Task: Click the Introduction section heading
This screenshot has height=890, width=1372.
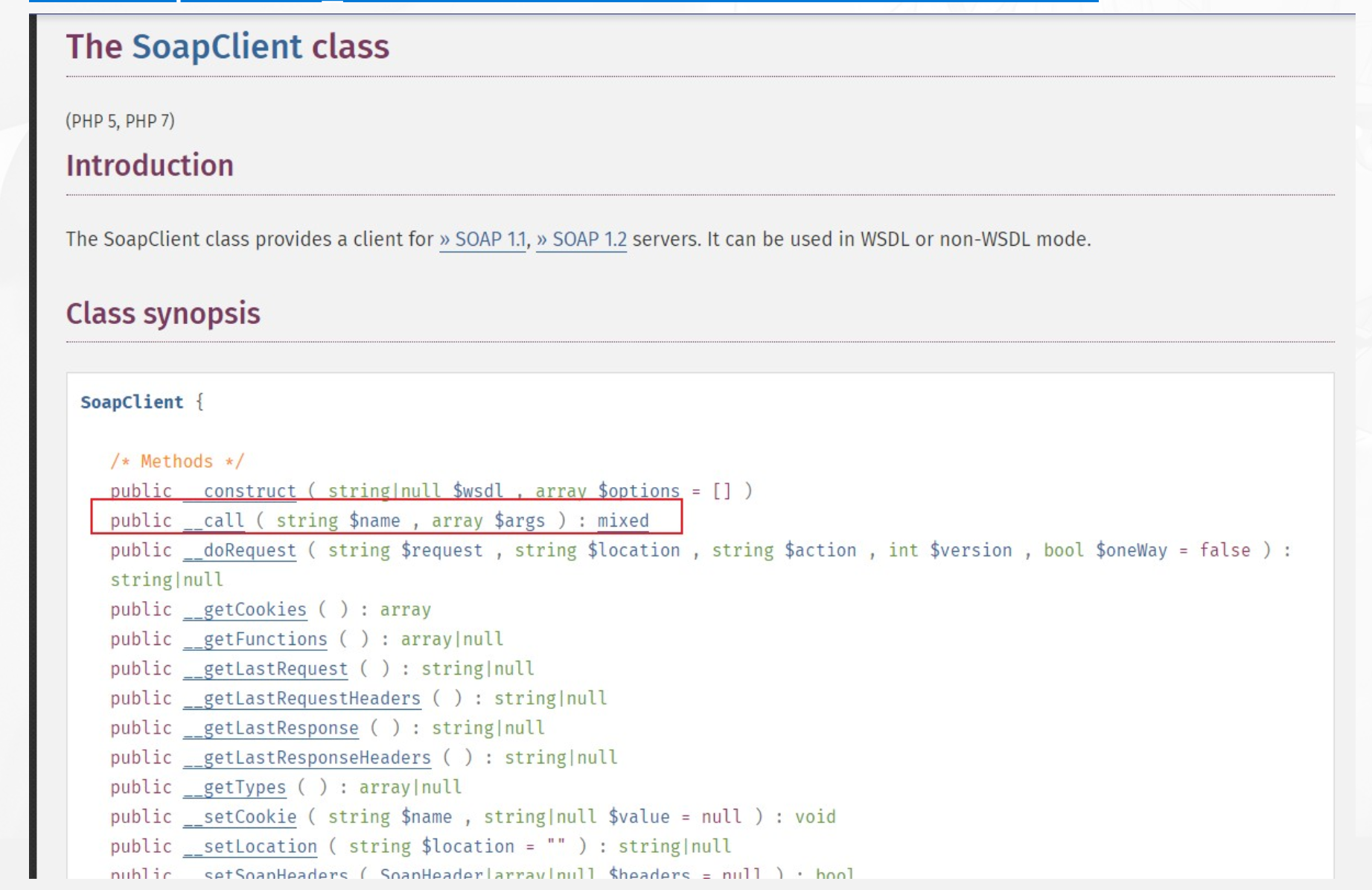Action: [150, 165]
